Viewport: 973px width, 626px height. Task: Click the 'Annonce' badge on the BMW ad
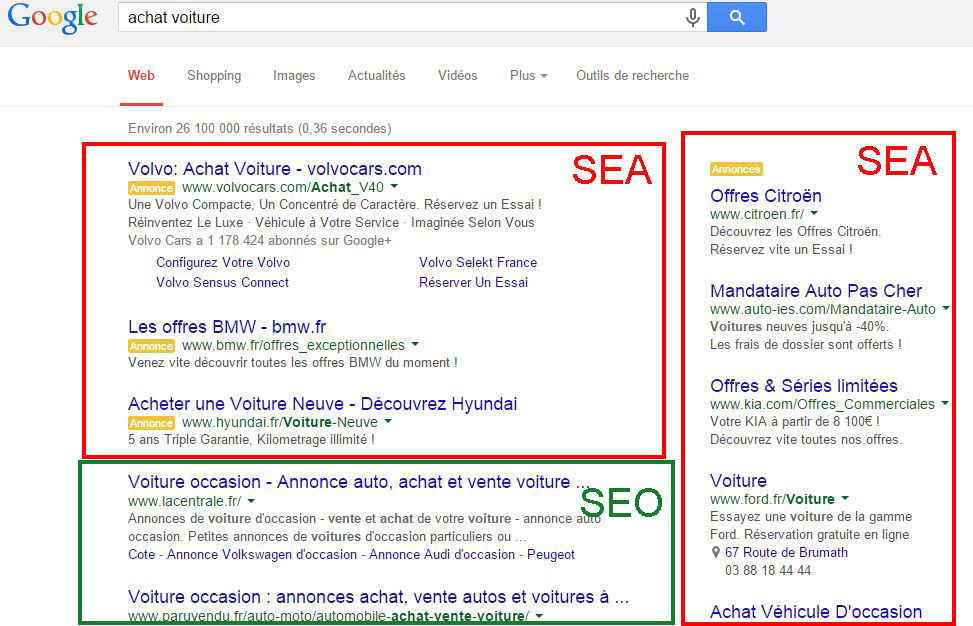pyautogui.click(x=151, y=346)
